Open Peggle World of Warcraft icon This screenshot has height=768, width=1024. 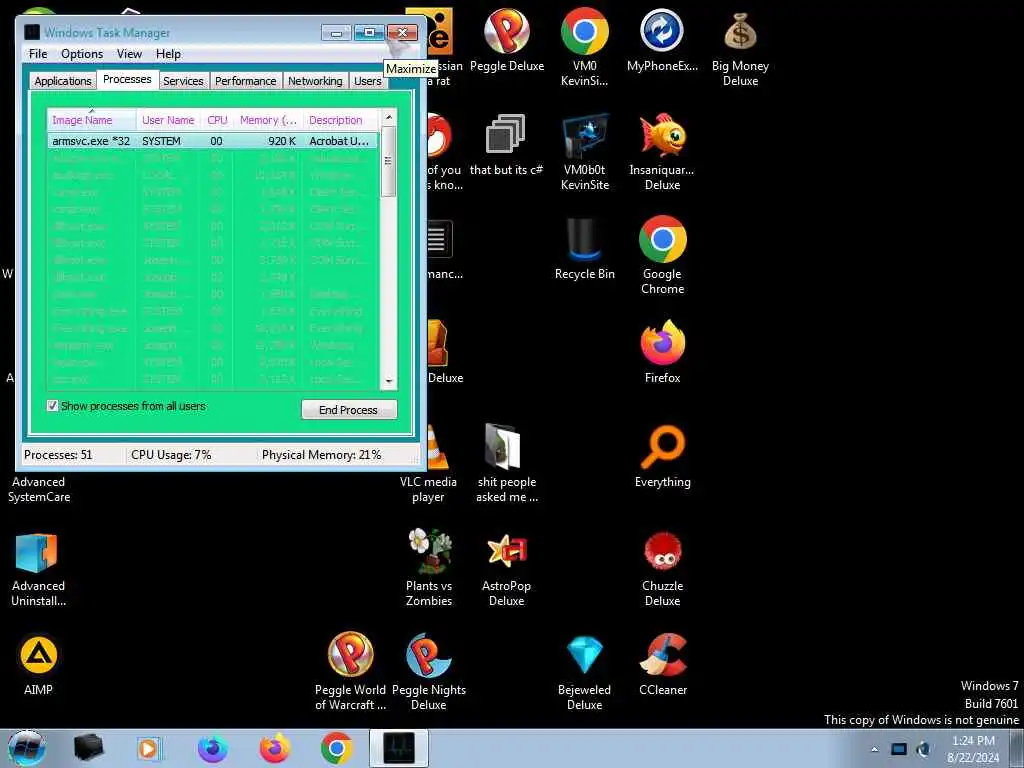[350, 671]
